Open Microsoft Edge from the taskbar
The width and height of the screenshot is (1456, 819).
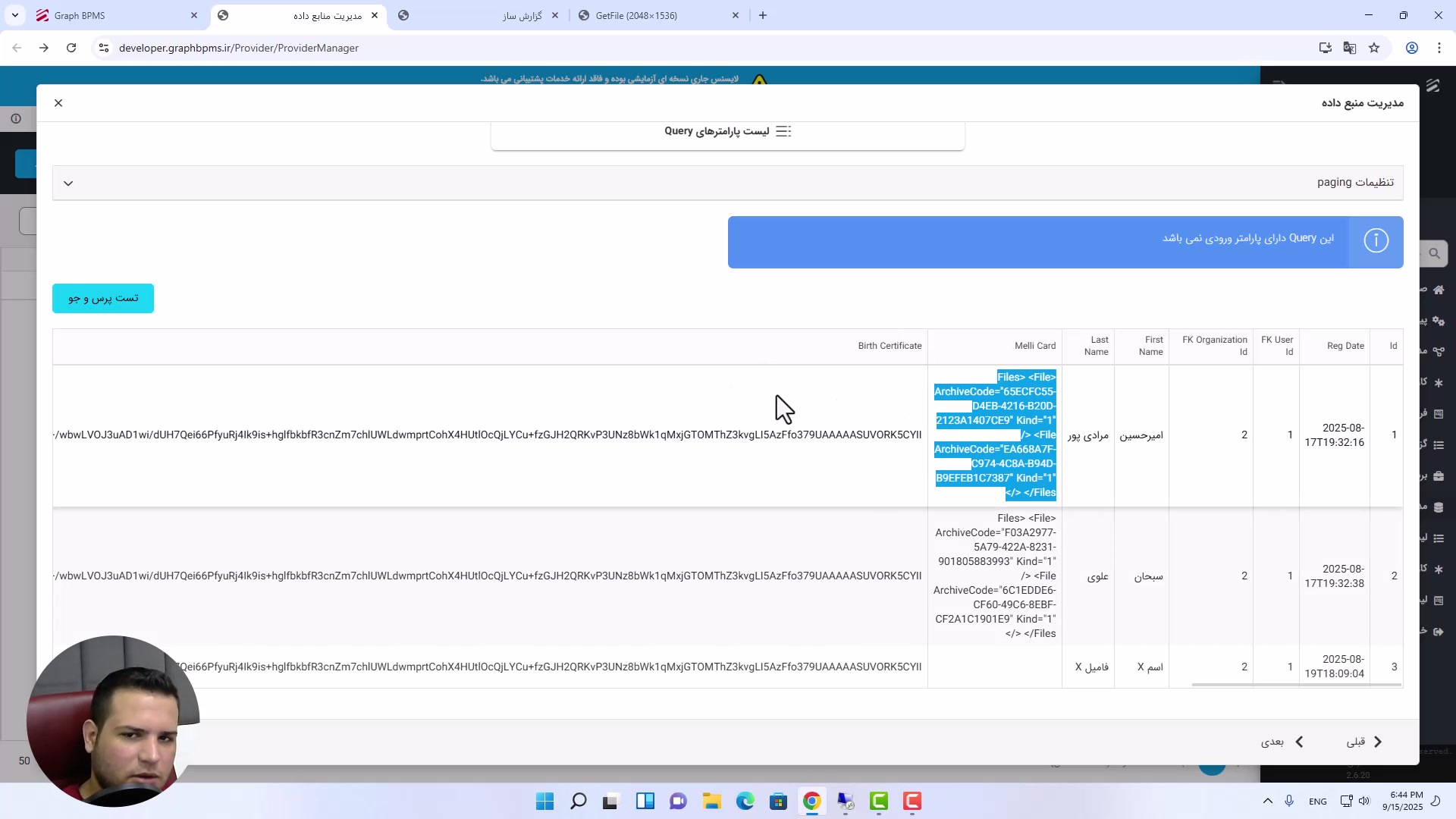[x=745, y=802]
